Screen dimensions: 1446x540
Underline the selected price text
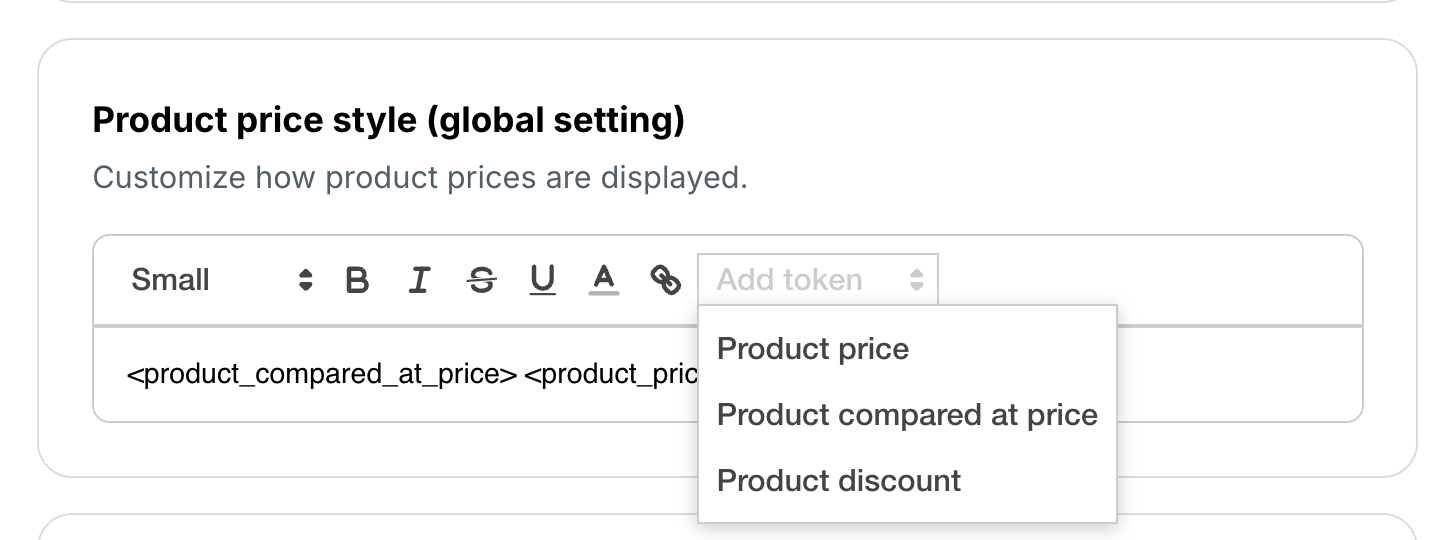(542, 281)
